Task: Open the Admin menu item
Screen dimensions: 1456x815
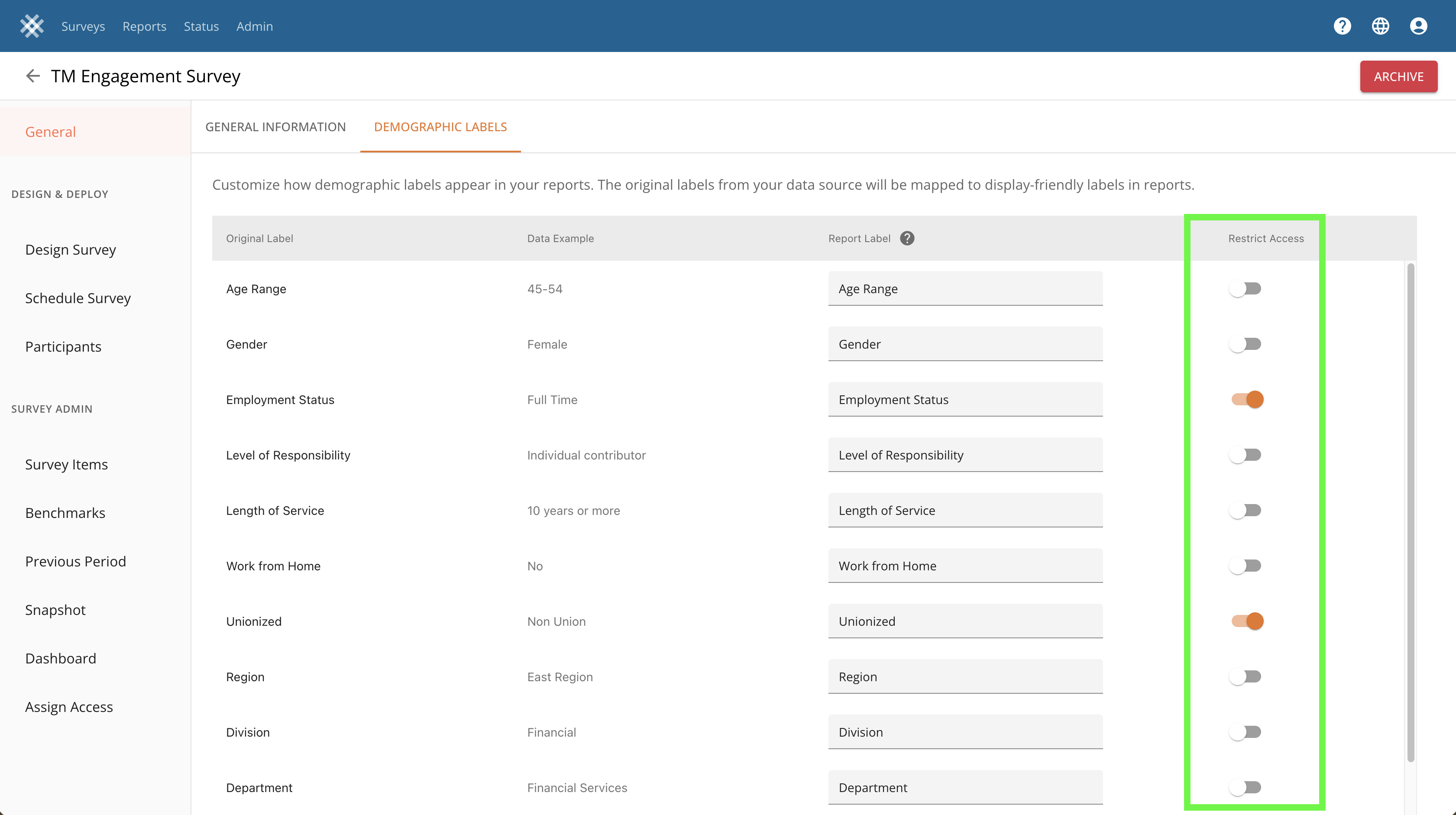Action: tap(254, 26)
